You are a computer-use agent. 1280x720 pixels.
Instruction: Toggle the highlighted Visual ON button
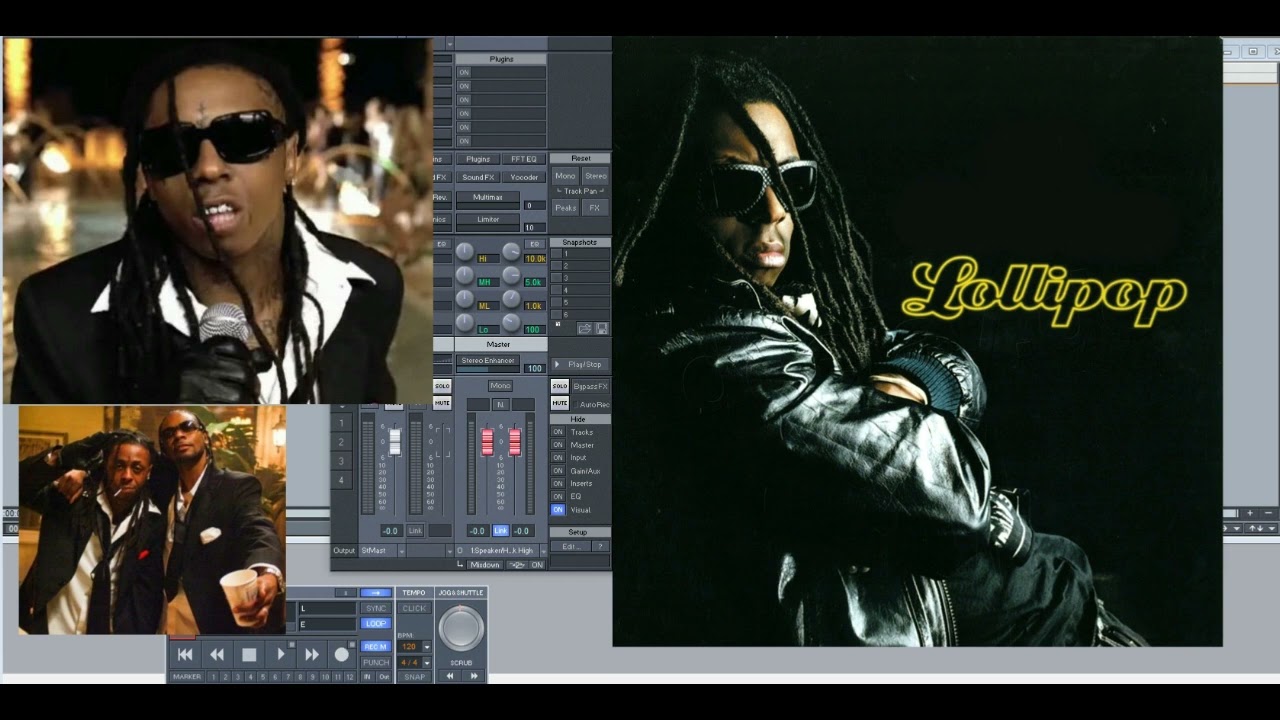click(x=558, y=509)
